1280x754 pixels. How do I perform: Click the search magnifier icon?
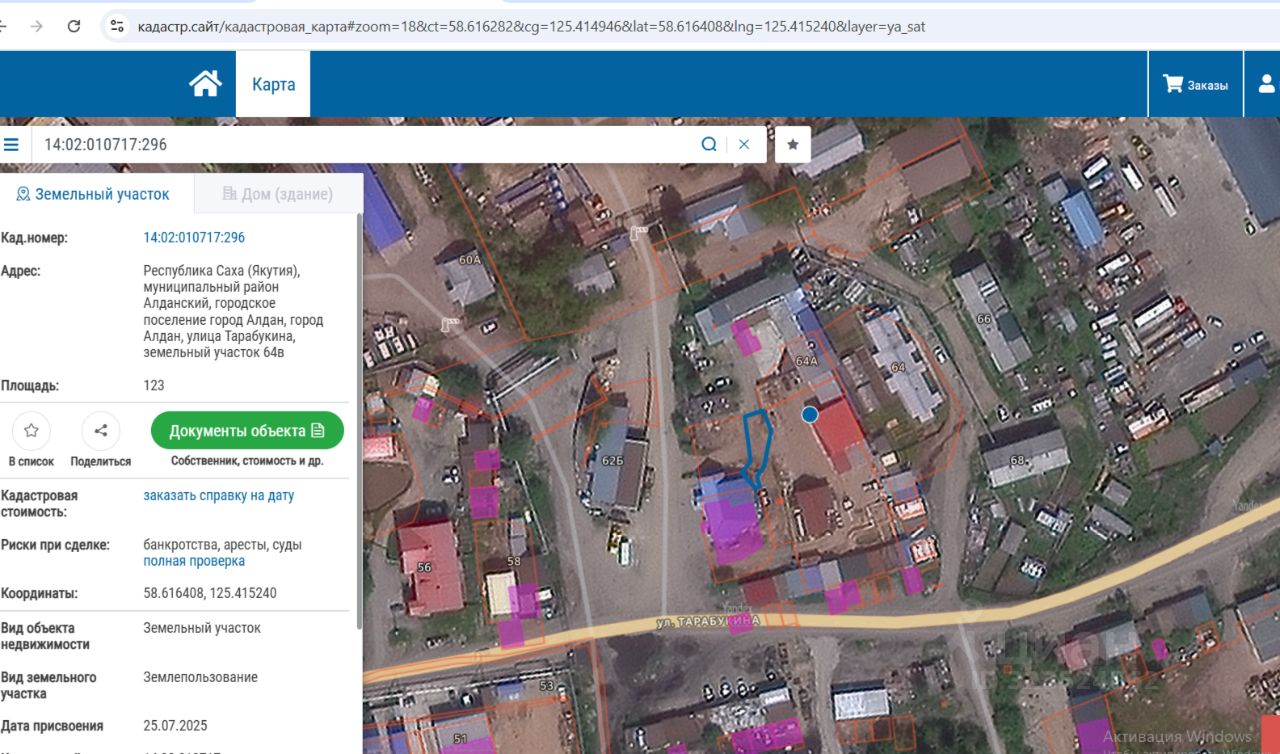[709, 145]
